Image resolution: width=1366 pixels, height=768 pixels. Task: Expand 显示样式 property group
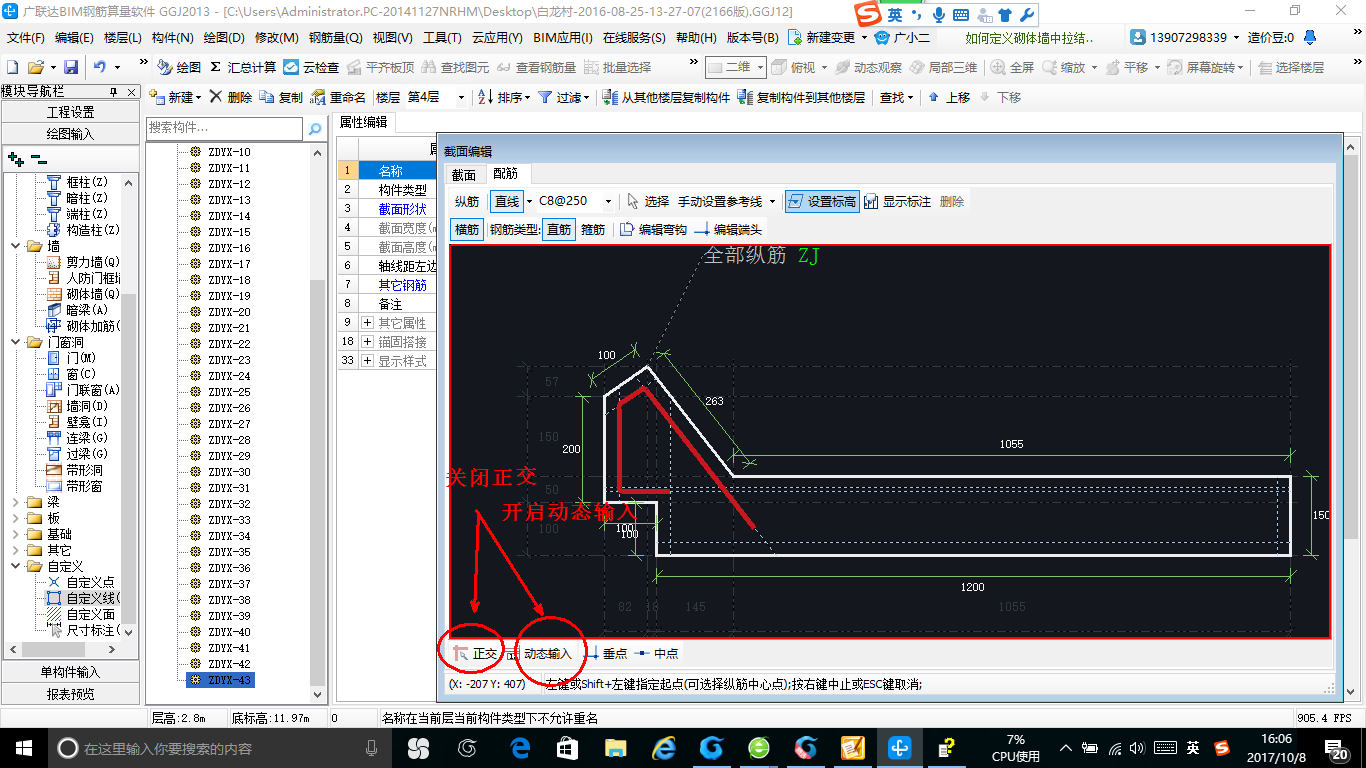[368, 361]
